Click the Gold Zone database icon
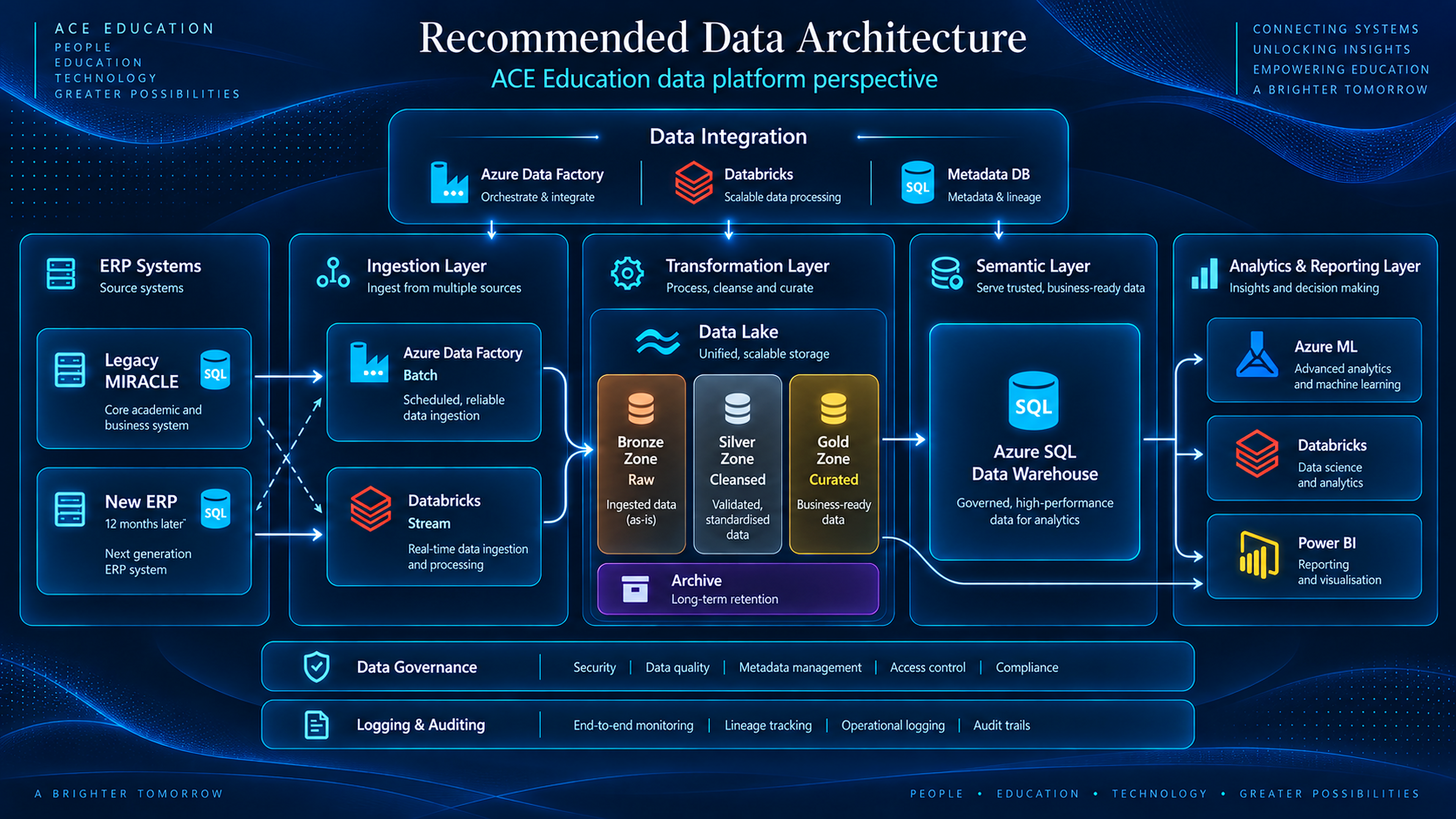Viewport: 1456px width, 819px height. [x=833, y=408]
